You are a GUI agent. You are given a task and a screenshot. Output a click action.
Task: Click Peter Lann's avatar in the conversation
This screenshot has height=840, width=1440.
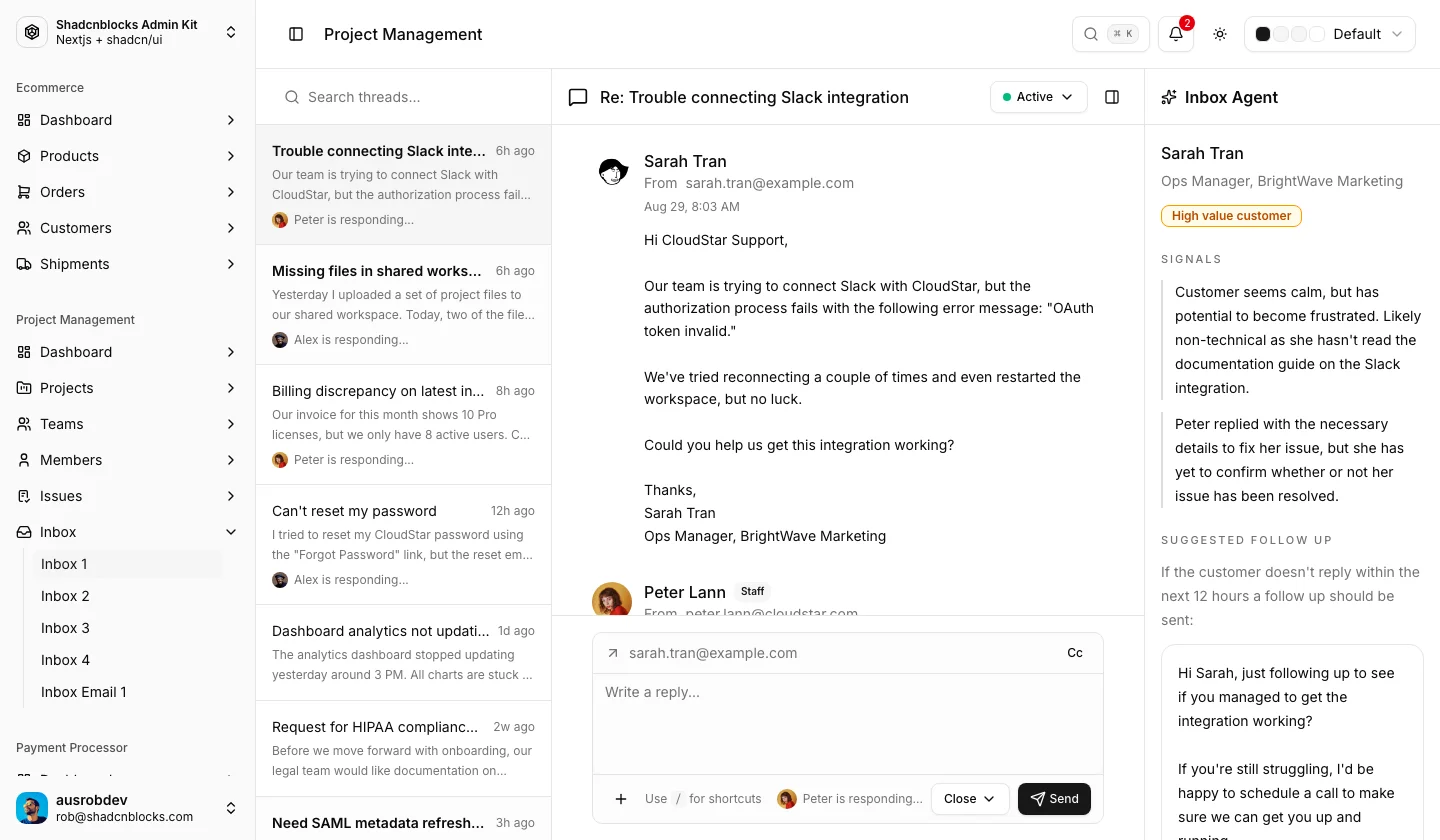[x=612, y=598]
